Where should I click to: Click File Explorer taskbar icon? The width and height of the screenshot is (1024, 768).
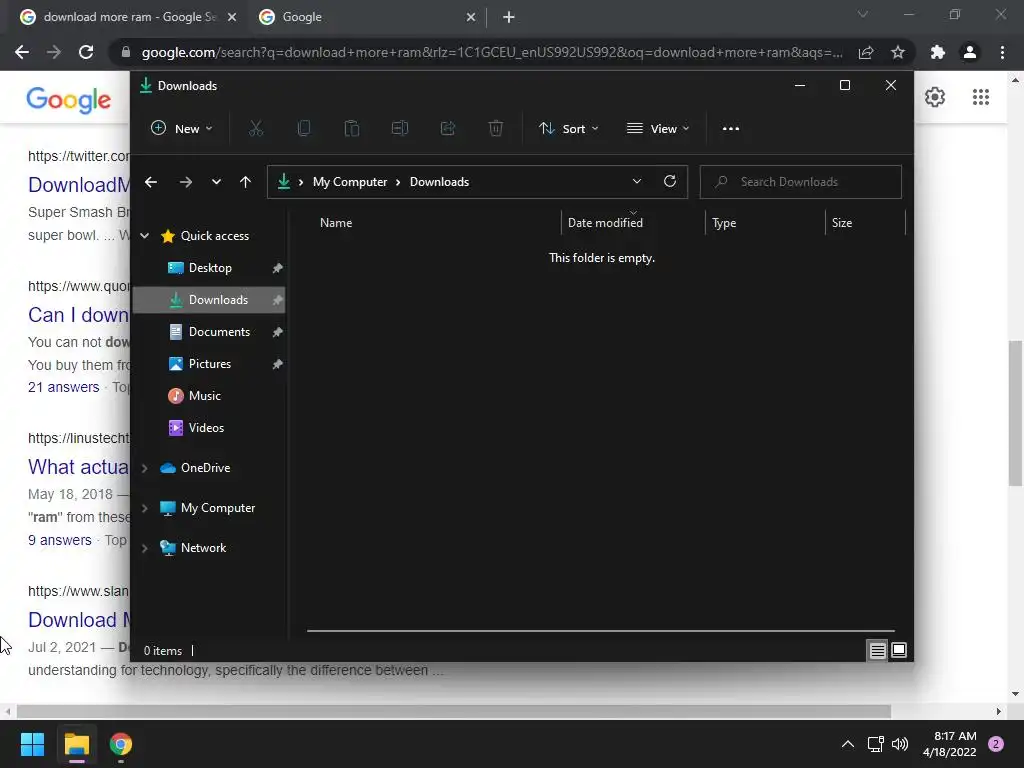[x=76, y=744]
